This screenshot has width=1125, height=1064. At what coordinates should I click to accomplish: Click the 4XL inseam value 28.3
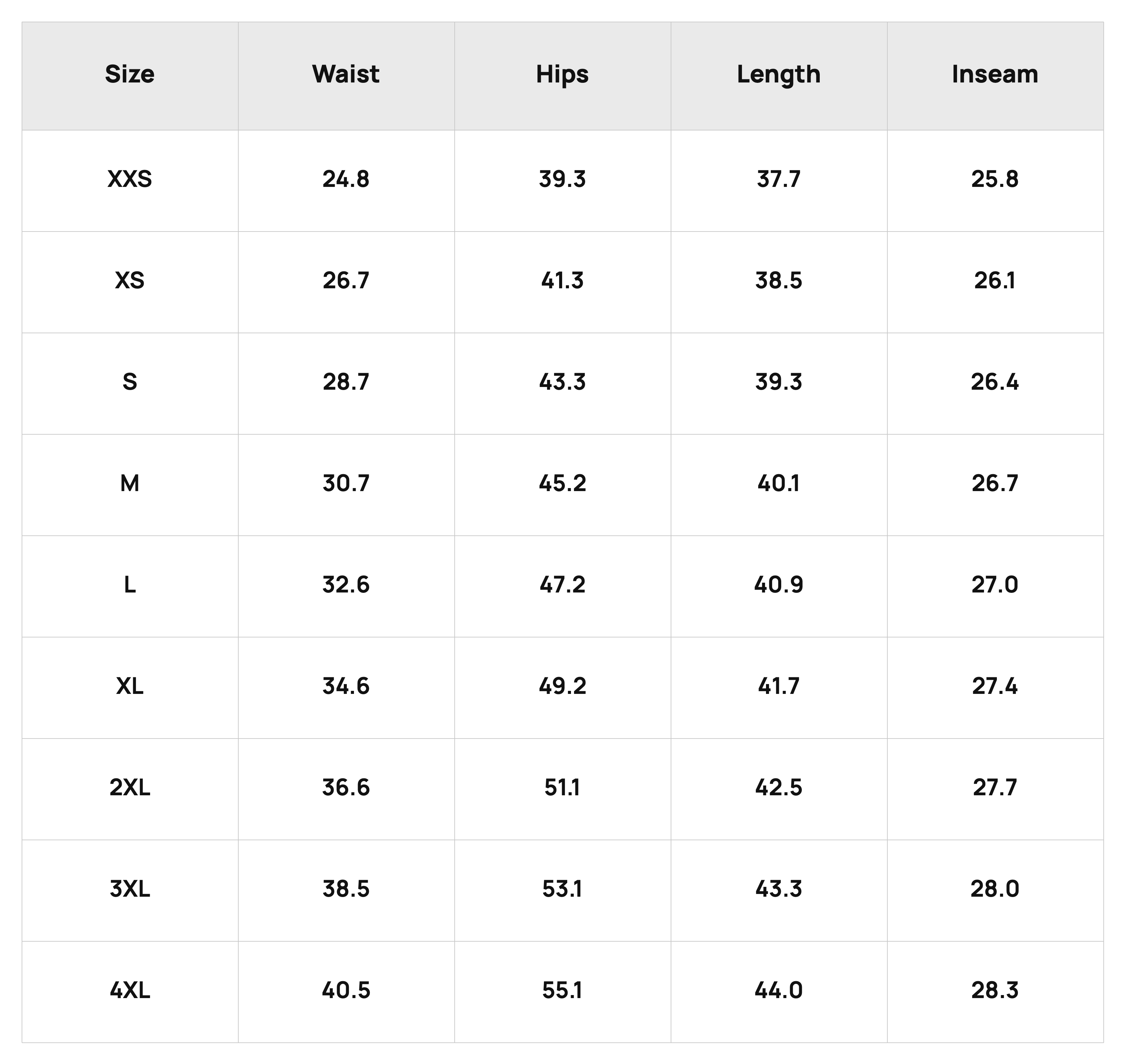pyautogui.click(x=995, y=990)
